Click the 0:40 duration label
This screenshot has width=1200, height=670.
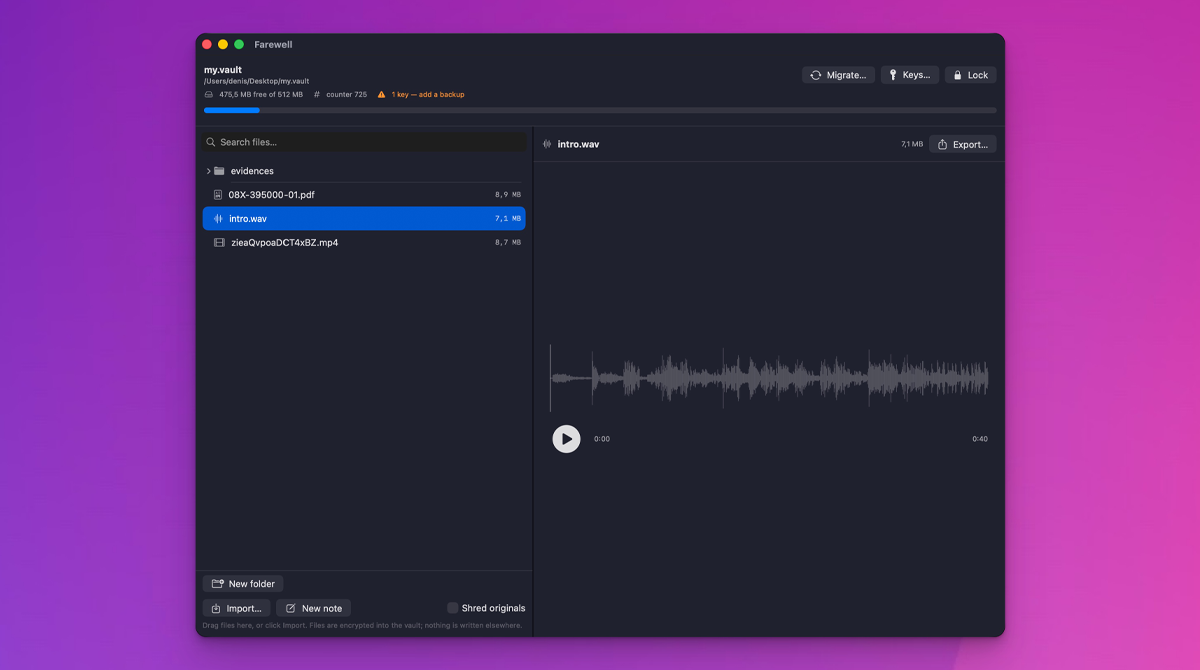980,439
